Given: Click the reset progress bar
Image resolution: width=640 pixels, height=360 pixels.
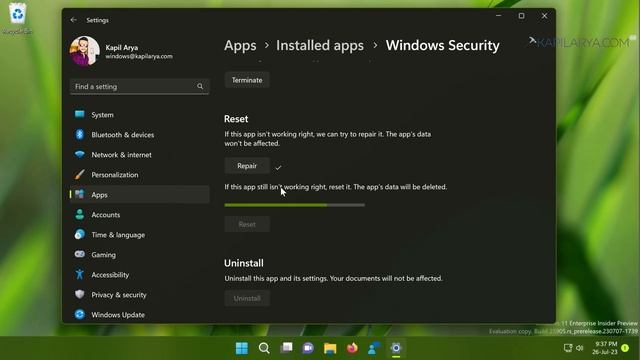Looking at the screenshot, I should tap(294, 205).
